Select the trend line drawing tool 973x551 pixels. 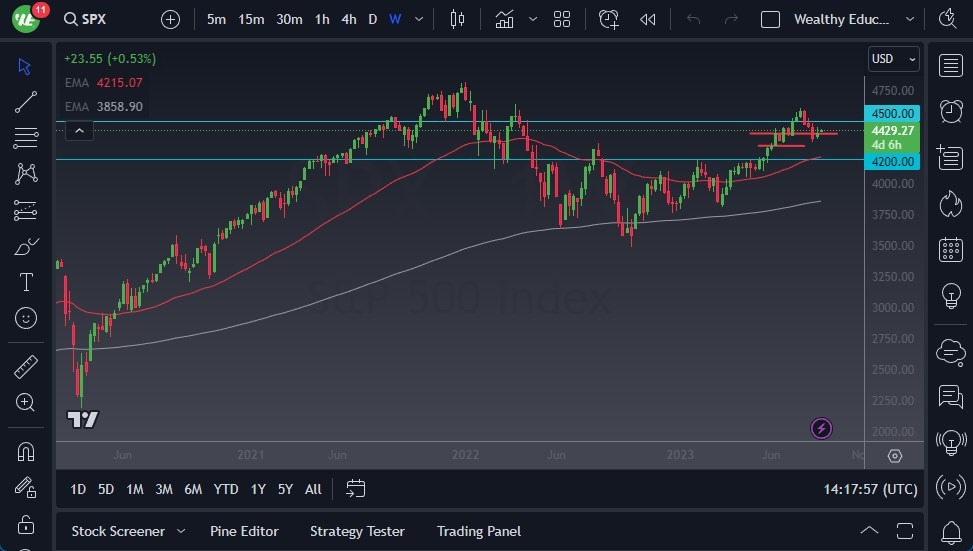pos(26,102)
